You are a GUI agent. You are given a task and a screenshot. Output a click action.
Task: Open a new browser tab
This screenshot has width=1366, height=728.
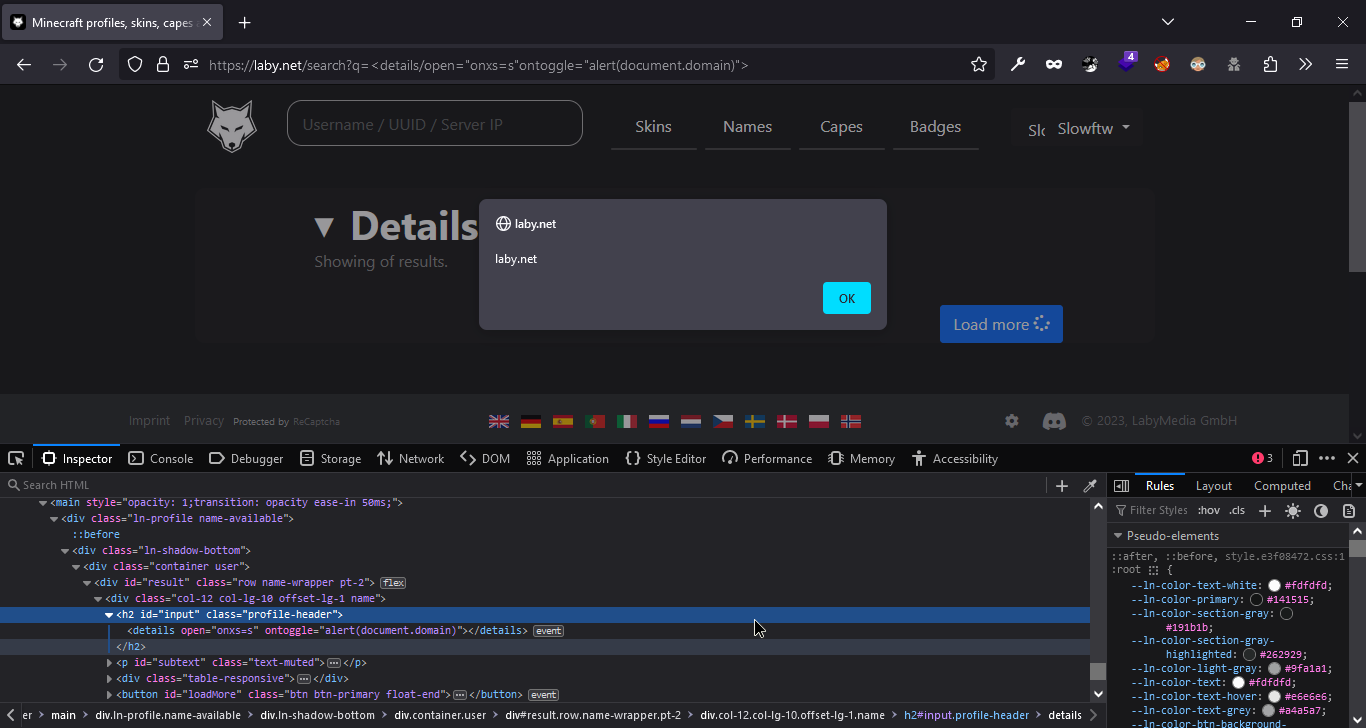coord(245,22)
